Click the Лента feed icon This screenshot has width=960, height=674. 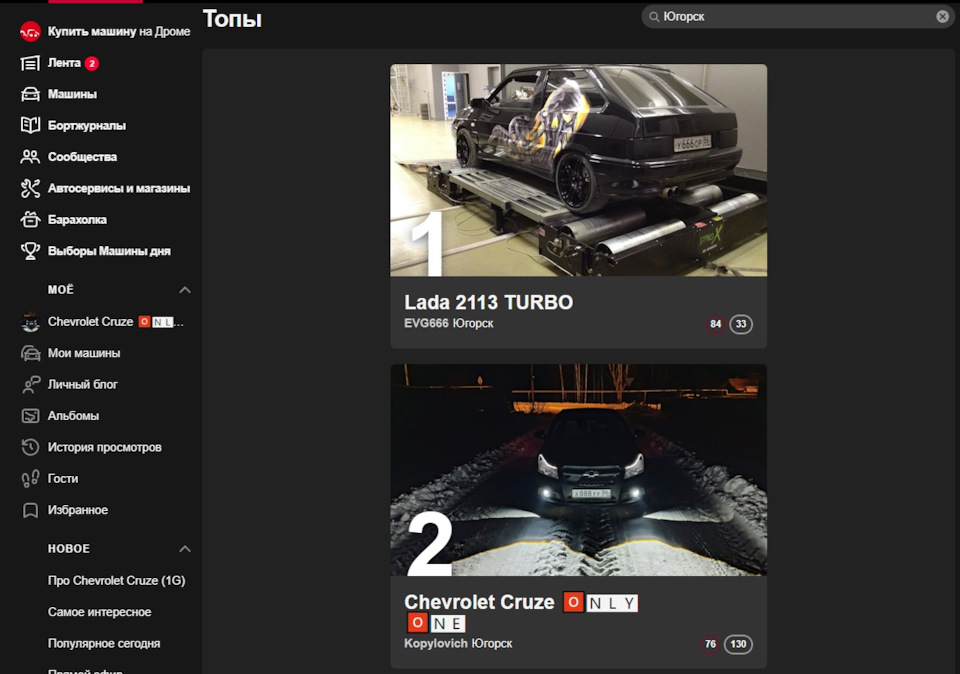[x=30, y=63]
